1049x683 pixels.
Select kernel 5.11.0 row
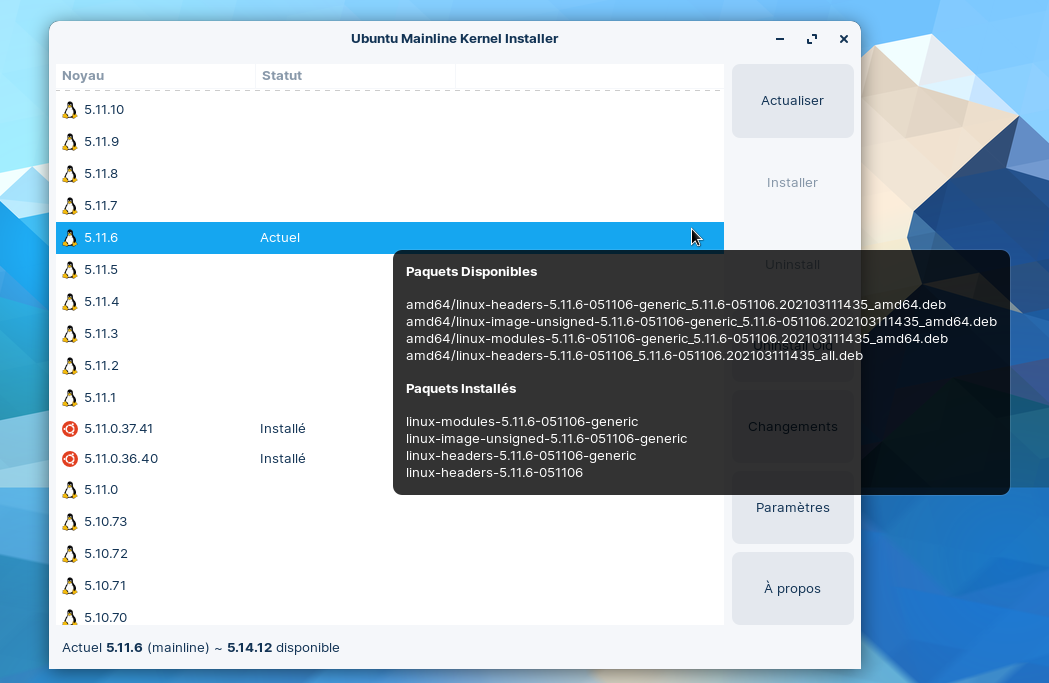pos(102,490)
